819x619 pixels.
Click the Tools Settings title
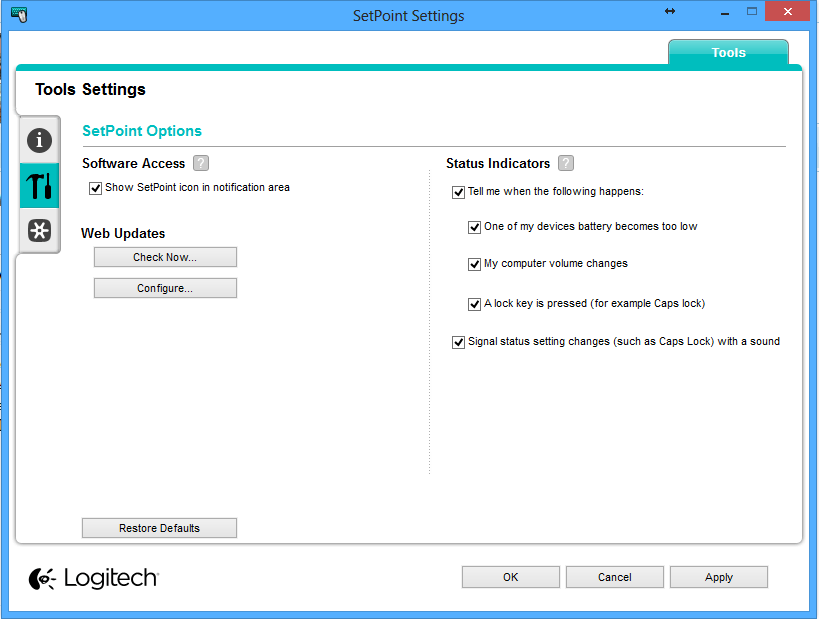[90, 89]
